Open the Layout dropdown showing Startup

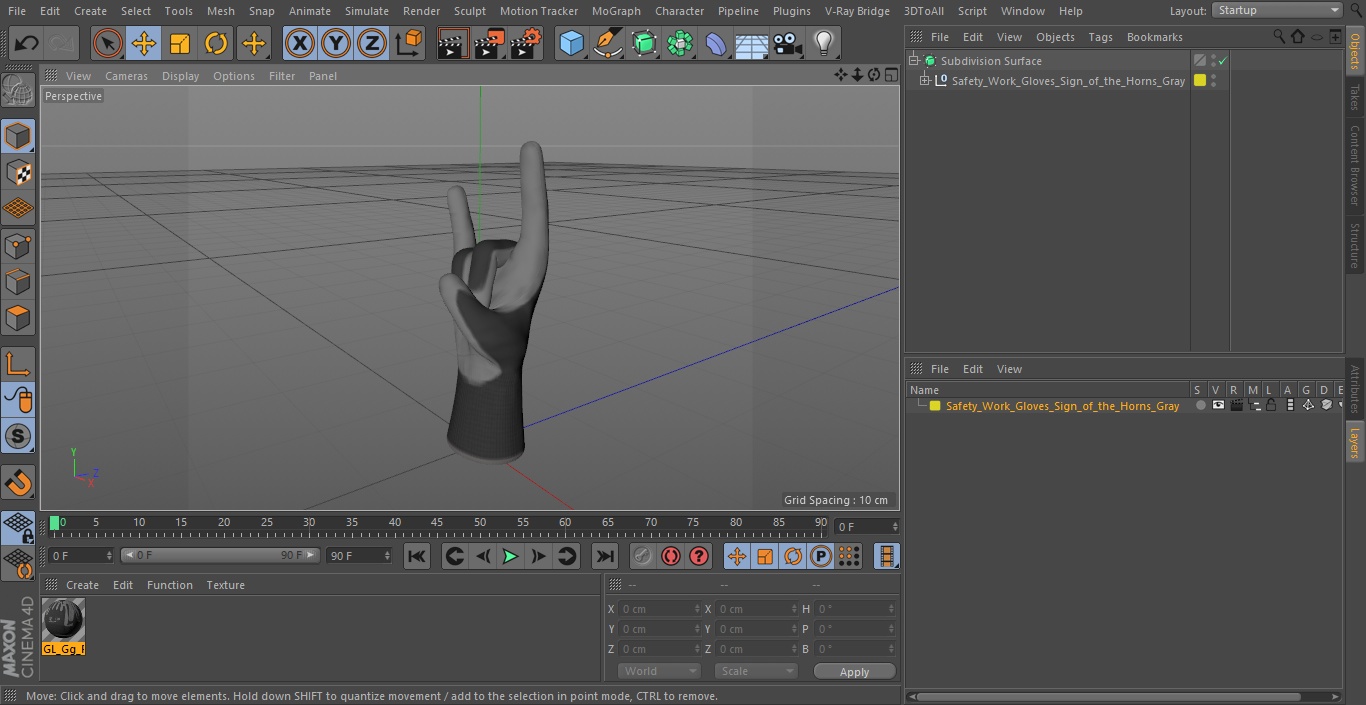1277,10
